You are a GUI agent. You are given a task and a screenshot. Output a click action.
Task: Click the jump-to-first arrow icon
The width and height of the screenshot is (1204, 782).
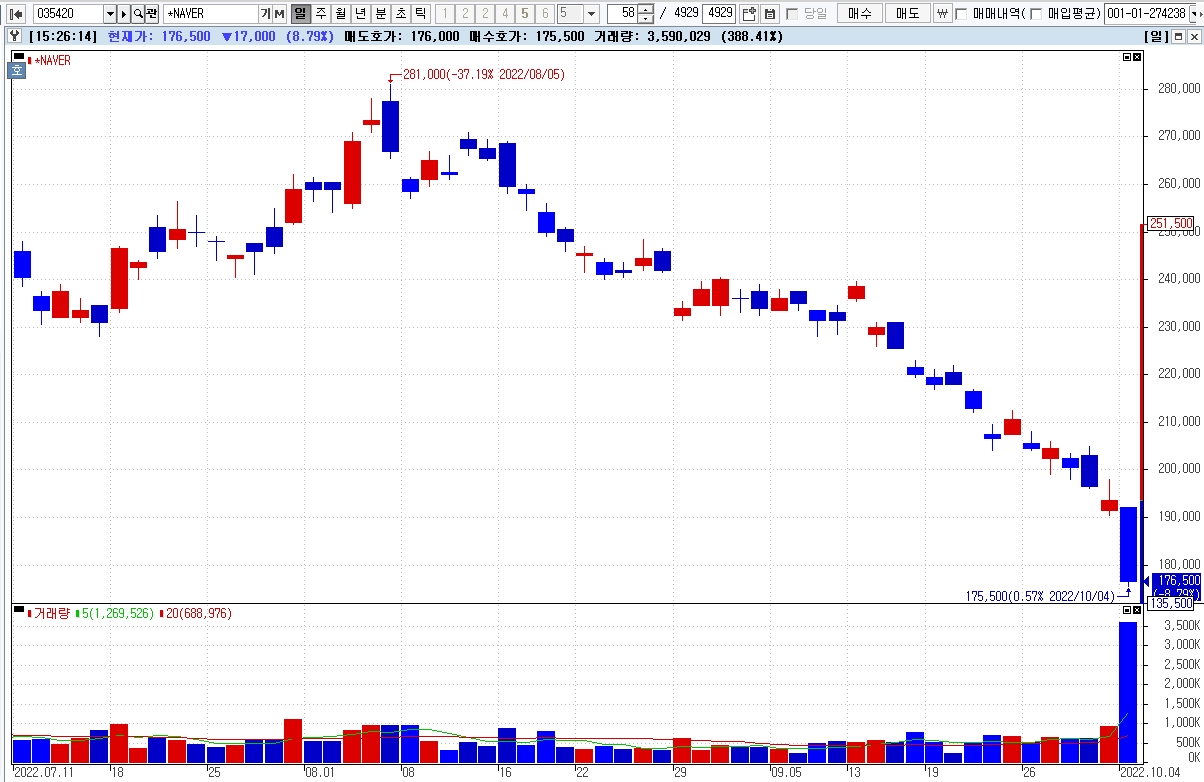[x=17, y=14]
